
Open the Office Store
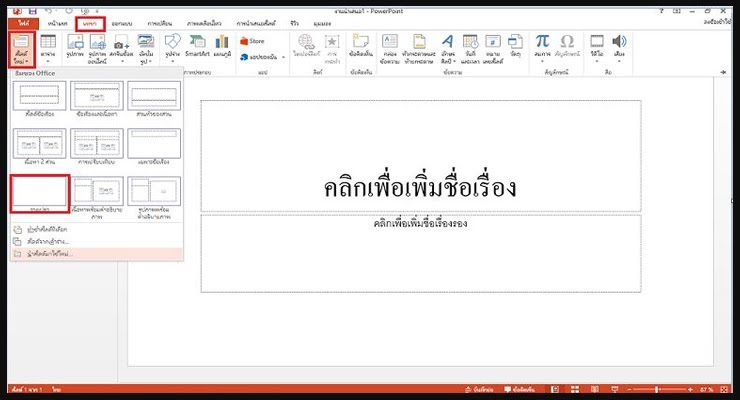257,41
